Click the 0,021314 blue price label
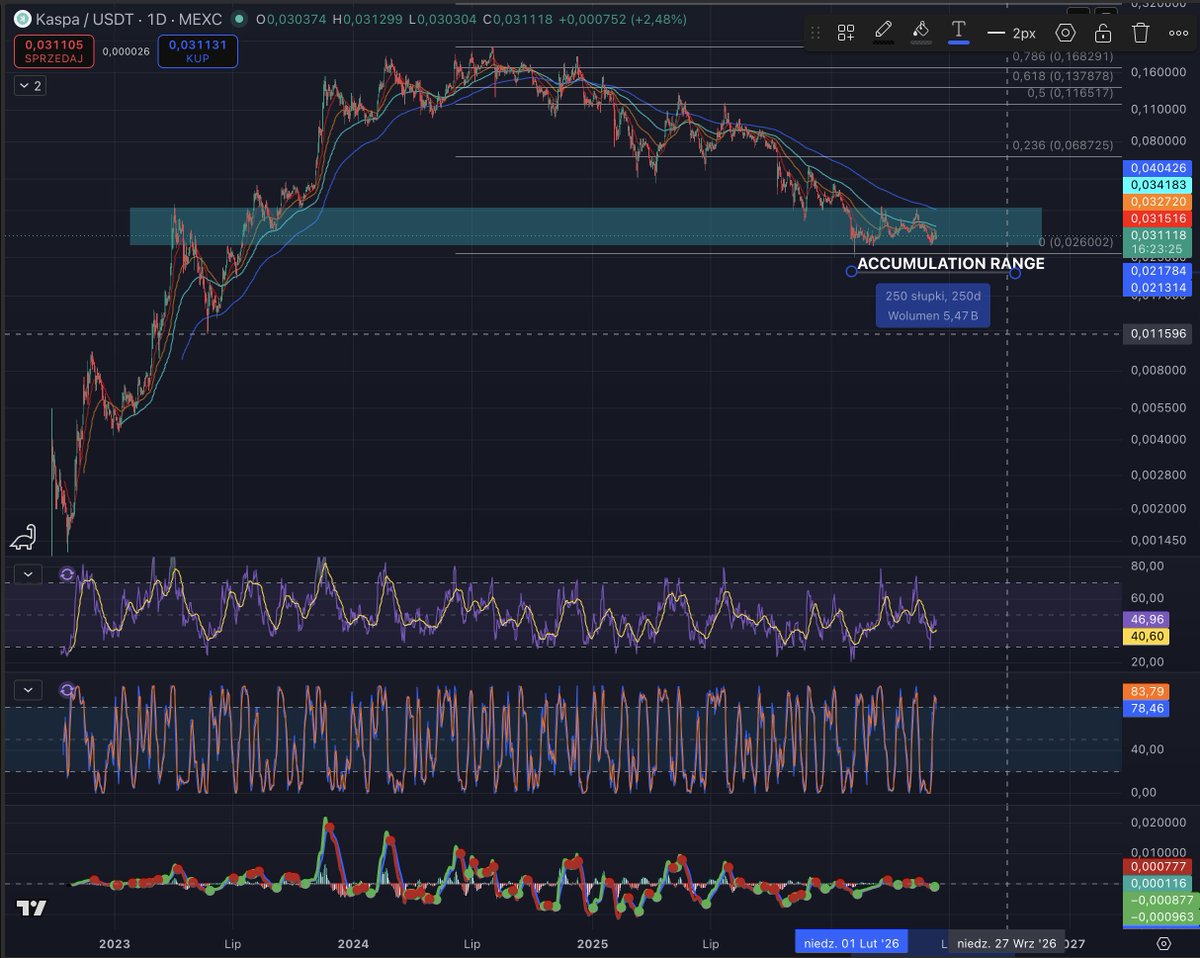The width and height of the screenshot is (1200, 958). (1160, 288)
